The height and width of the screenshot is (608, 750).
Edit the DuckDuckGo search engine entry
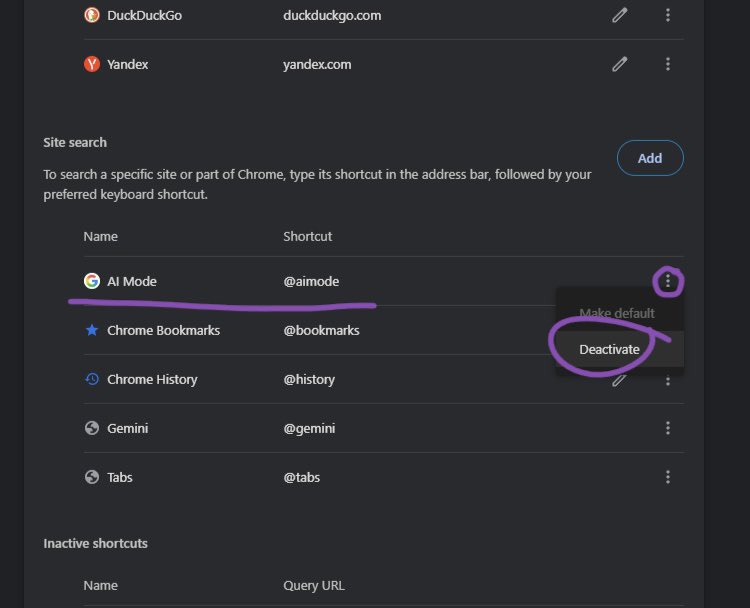(619, 15)
